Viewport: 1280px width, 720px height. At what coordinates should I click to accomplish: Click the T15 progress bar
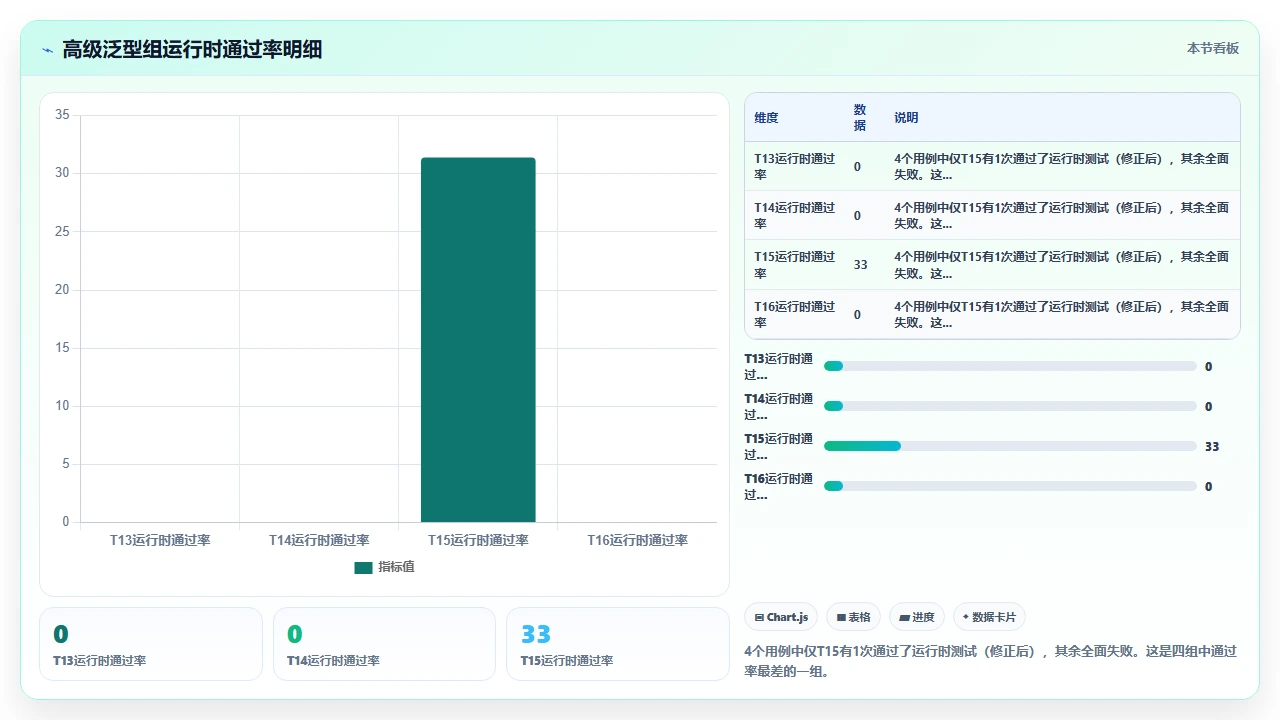pyautogui.click(x=1010, y=446)
